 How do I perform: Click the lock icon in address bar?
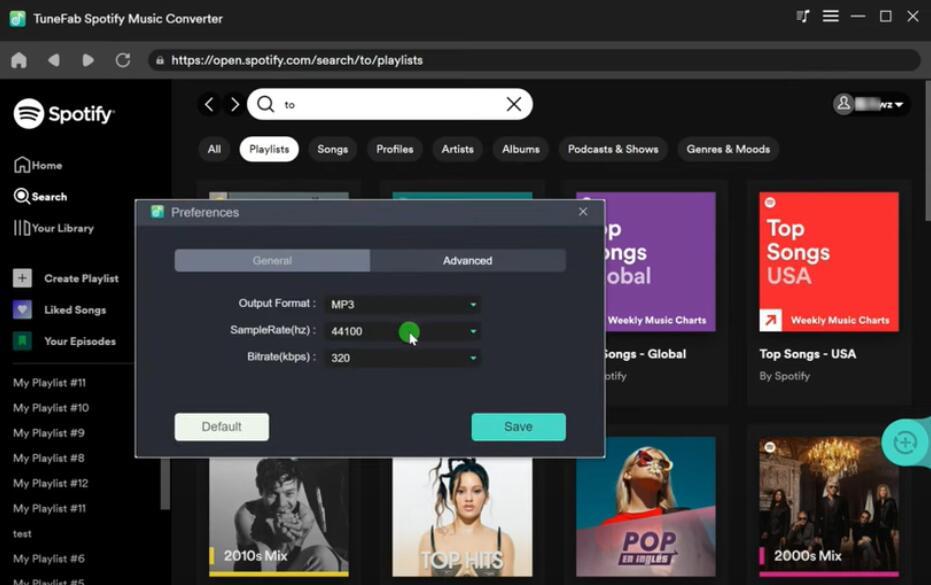coord(160,60)
